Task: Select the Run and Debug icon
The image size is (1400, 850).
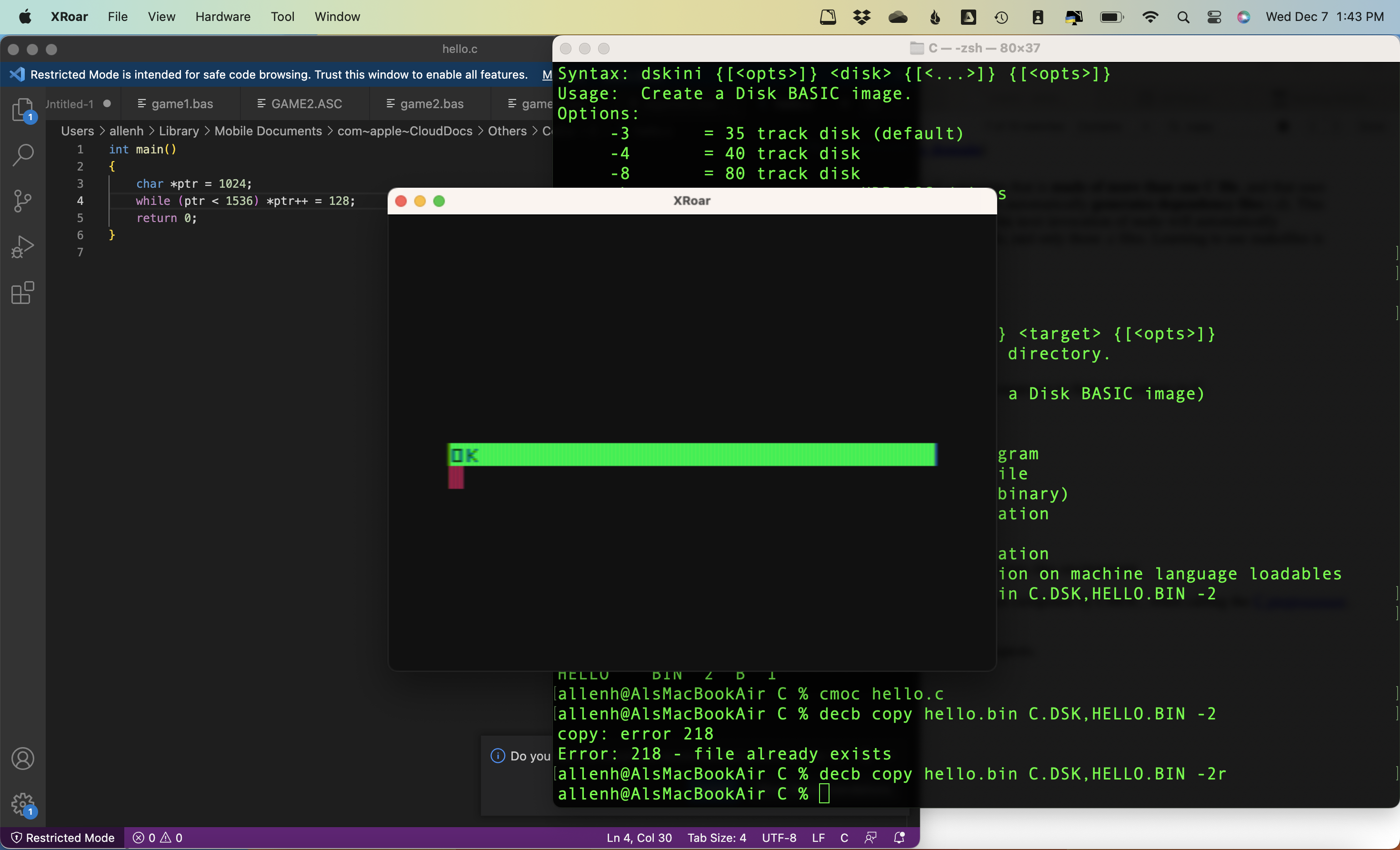Action: 23,247
